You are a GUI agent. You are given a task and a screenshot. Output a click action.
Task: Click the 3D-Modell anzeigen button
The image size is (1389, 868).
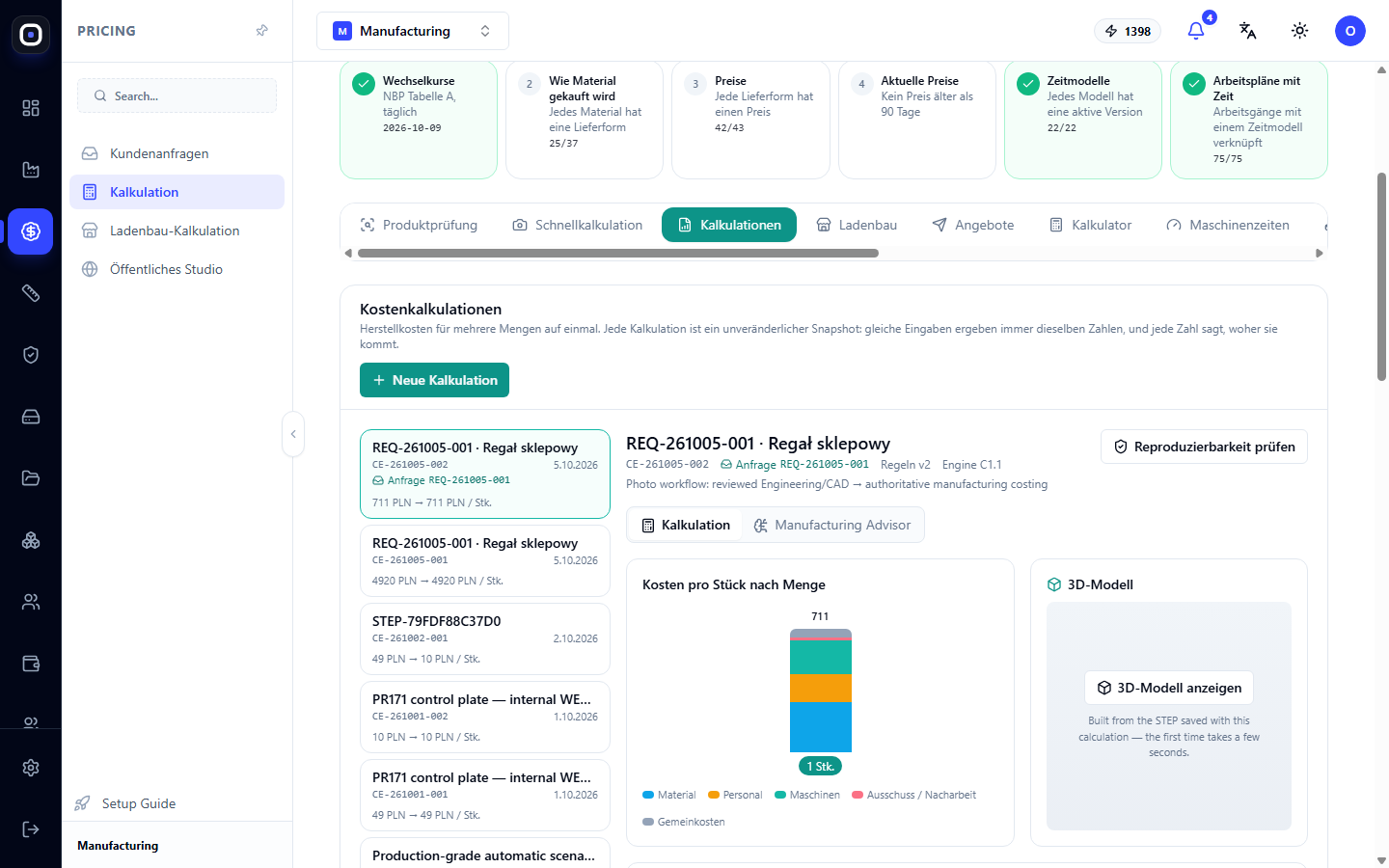coord(1169,688)
